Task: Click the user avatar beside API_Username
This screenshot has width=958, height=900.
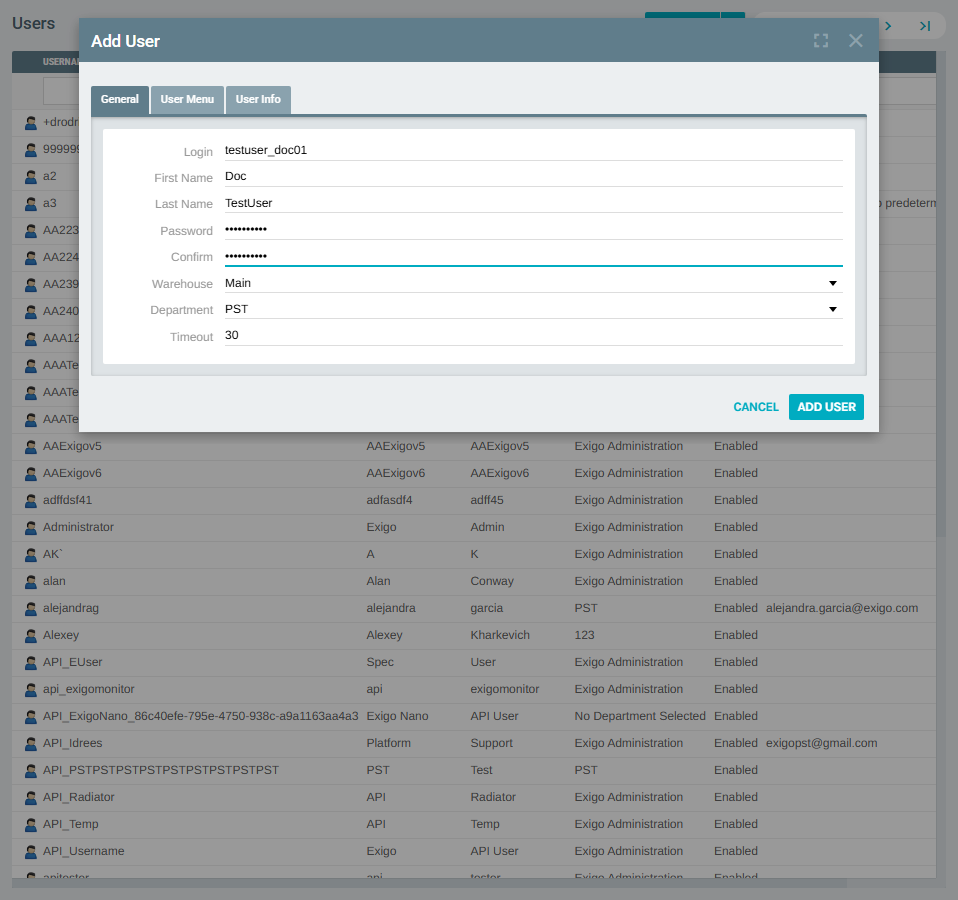Action: [30, 851]
